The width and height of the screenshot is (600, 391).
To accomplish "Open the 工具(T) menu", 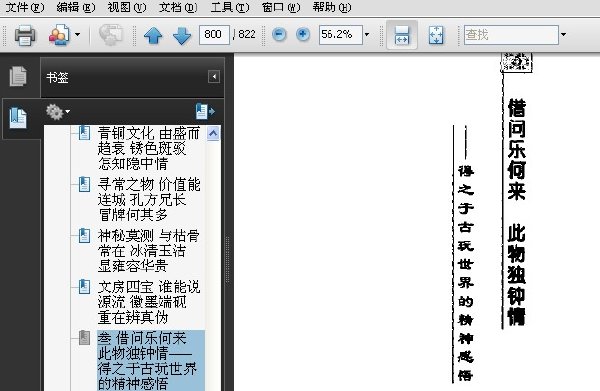I will point(229,7).
